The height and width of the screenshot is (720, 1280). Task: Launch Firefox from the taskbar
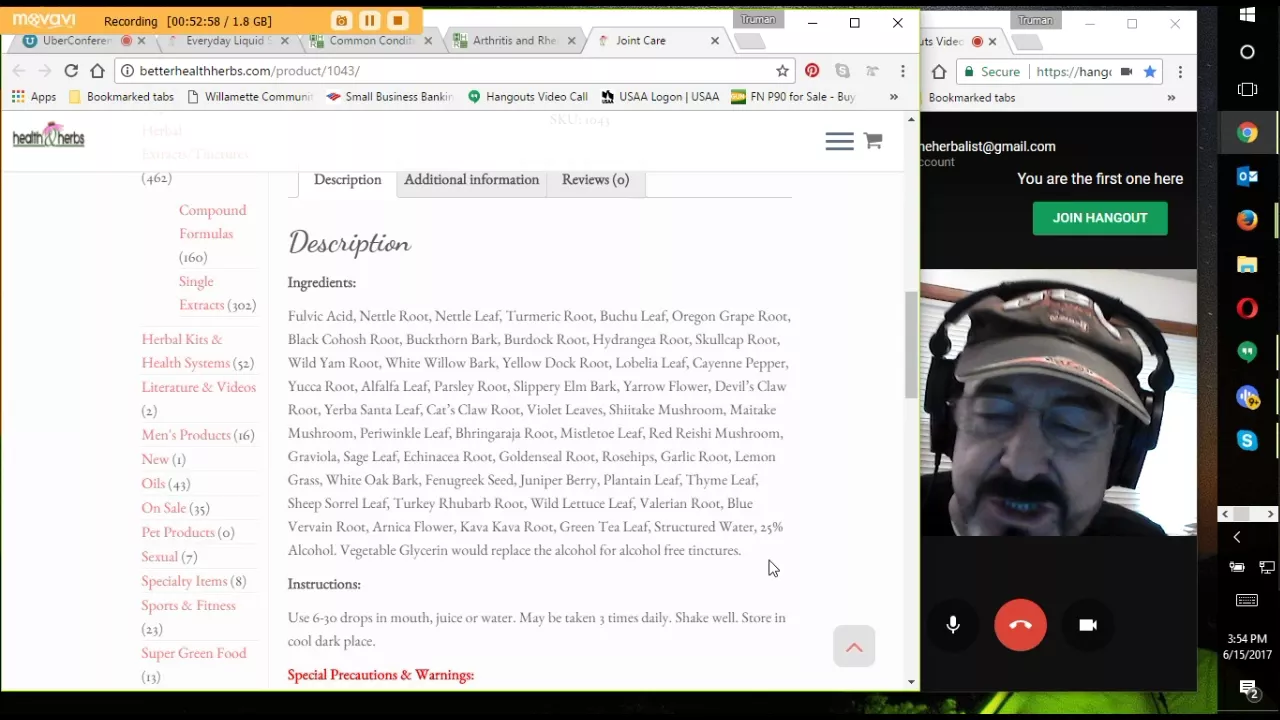tap(1247, 220)
